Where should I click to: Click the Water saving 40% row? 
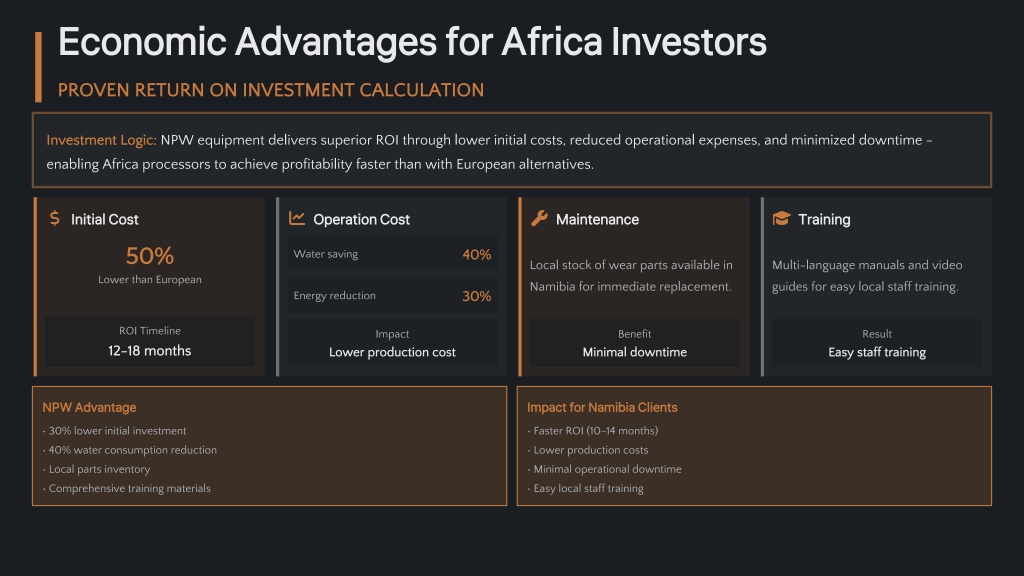click(392, 255)
